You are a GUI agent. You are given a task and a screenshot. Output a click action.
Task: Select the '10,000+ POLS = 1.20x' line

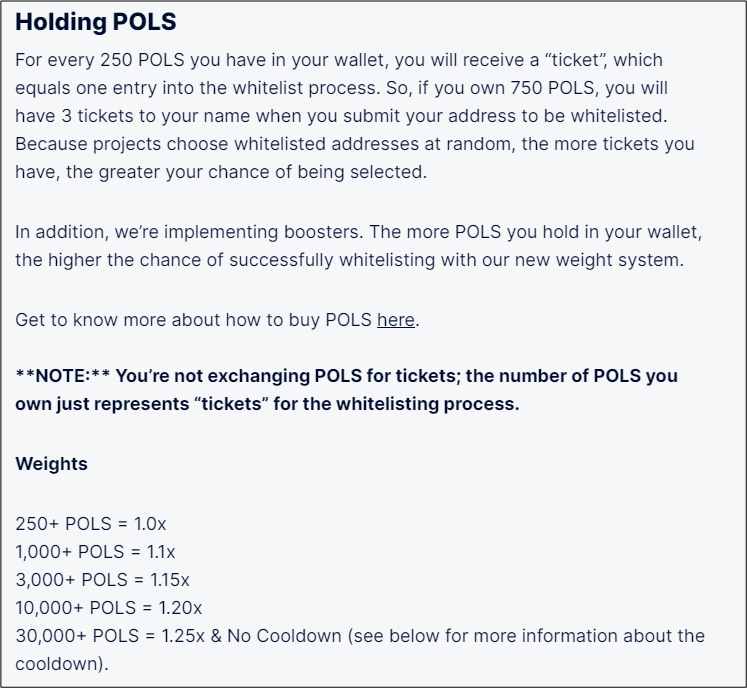click(109, 608)
